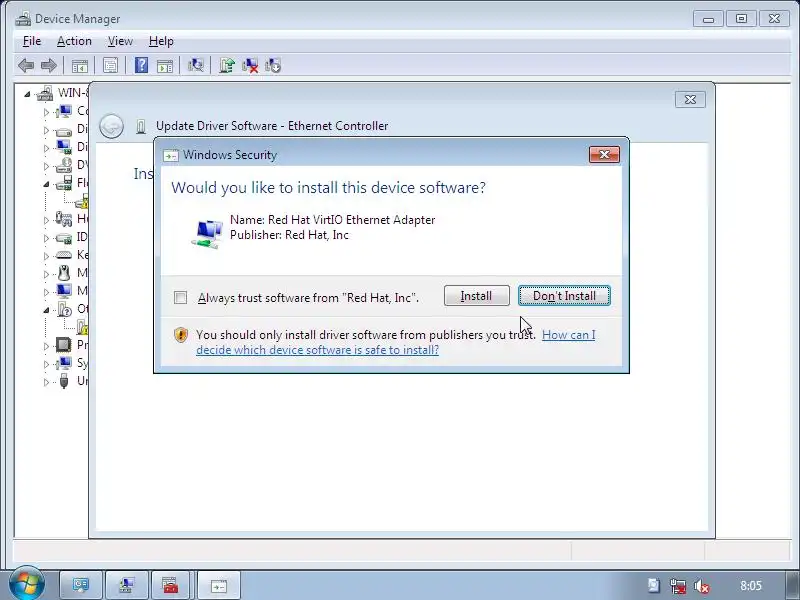This screenshot has height=600, width=800.
Task: Click the Show Desktop strip beside the clock
Action: pos(792,586)
